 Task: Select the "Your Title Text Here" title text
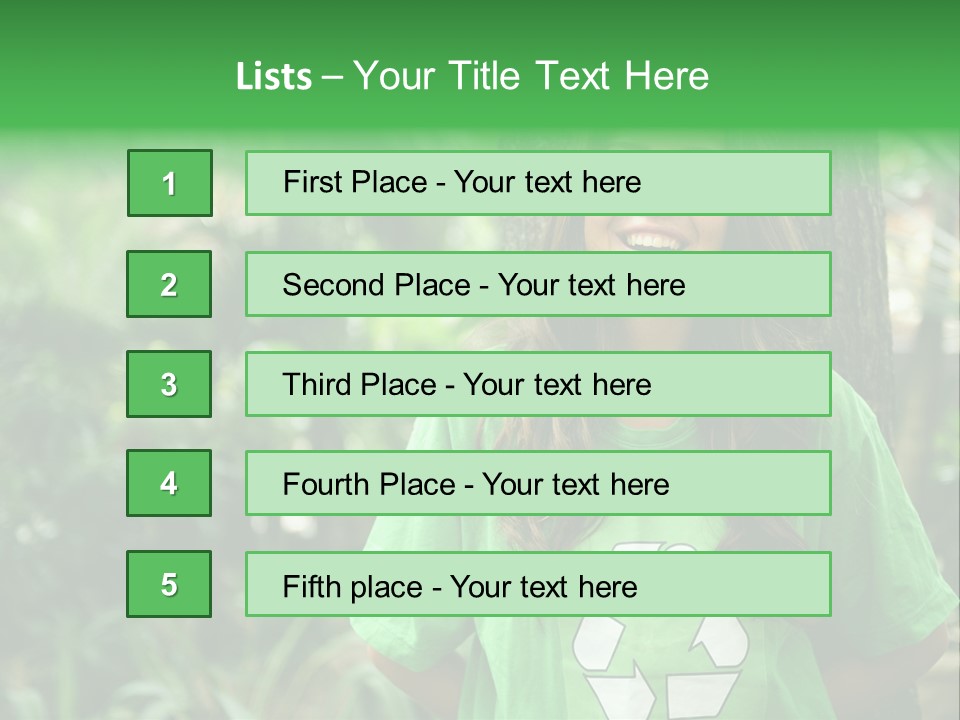pyautogui.click(x=531, y=76)
